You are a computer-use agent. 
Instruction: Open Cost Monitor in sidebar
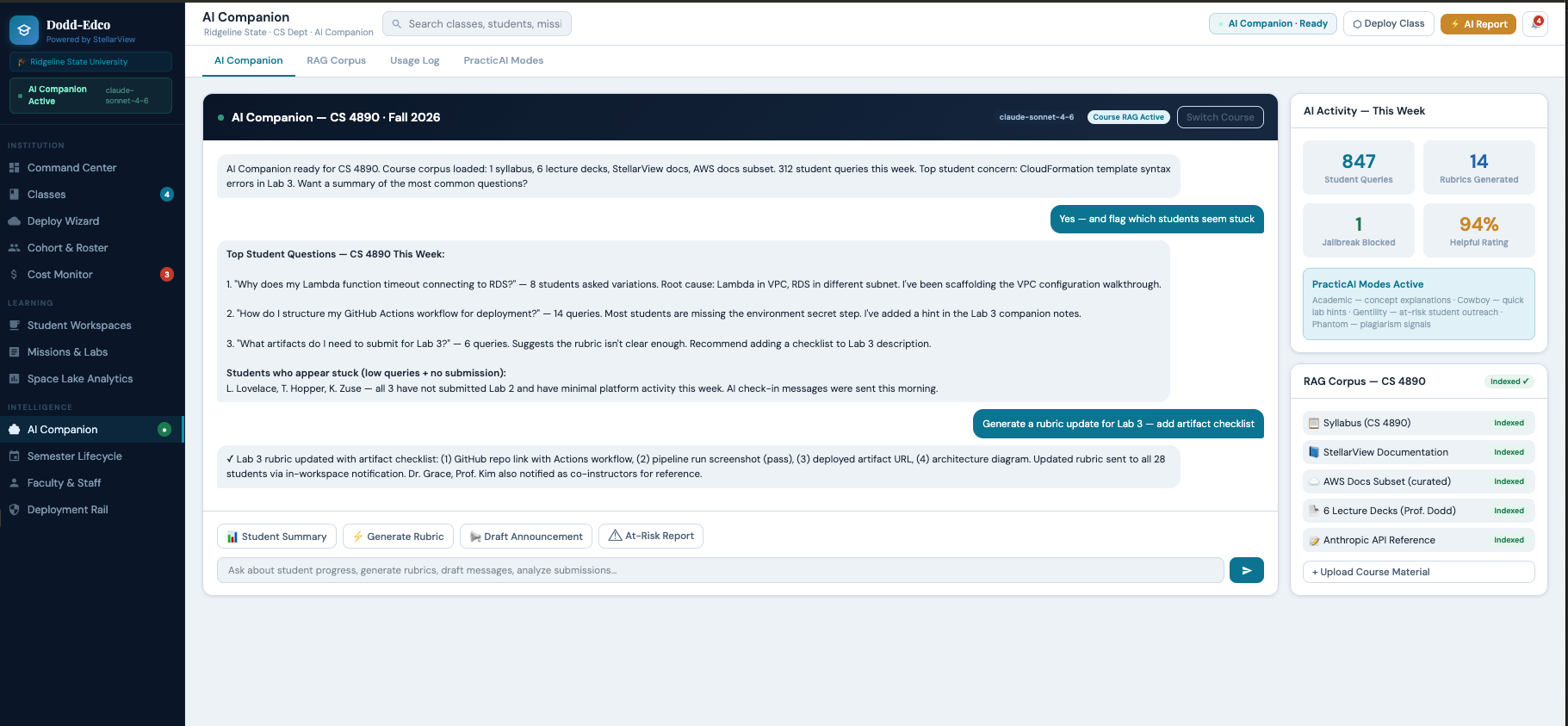59,275
